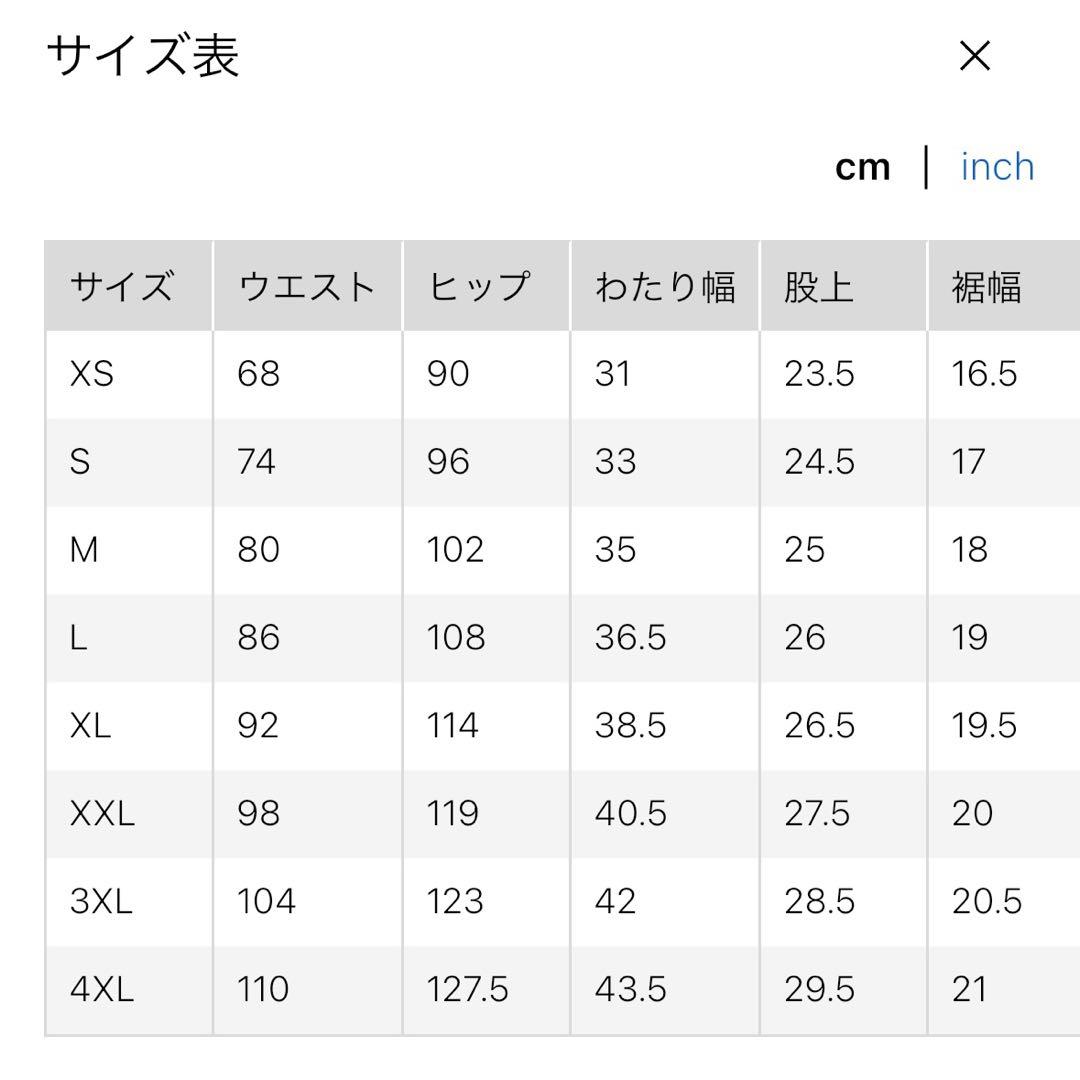The image size is (1080, 1080).
Task: Click the M waist value 80
Action: [258, 550]
